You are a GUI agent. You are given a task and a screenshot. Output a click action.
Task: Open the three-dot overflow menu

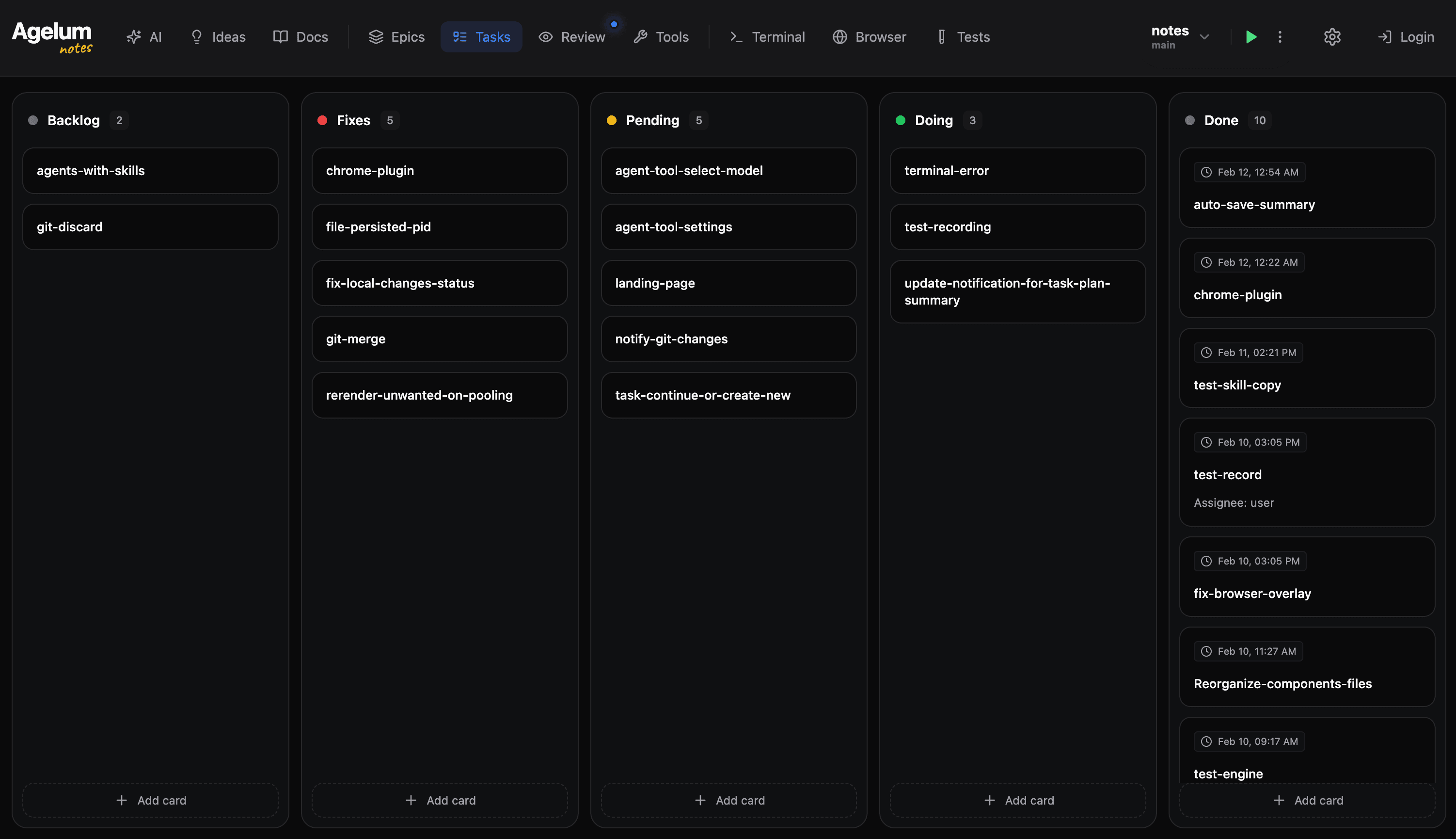click(1280, 36)
